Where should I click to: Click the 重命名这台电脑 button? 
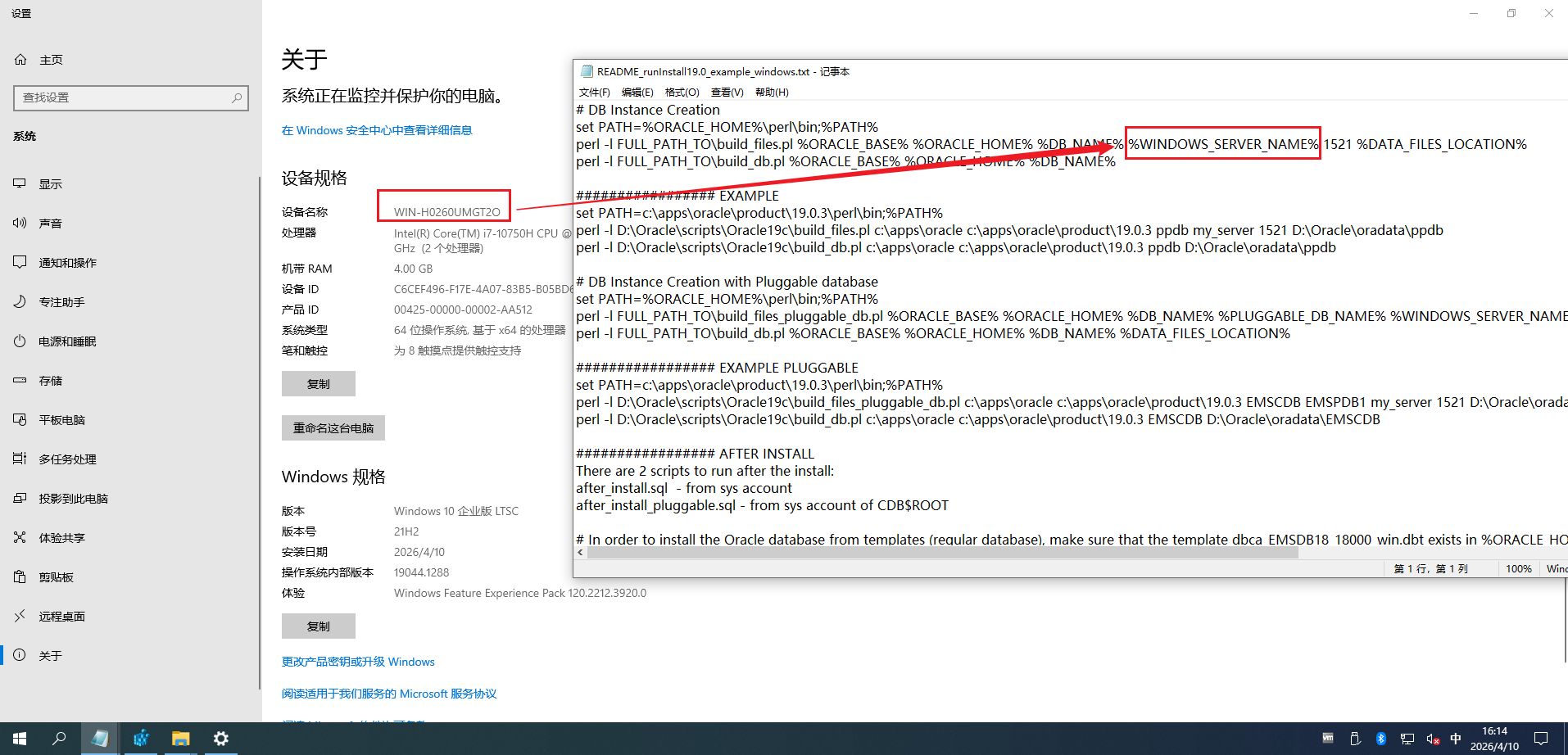point(333,428)
